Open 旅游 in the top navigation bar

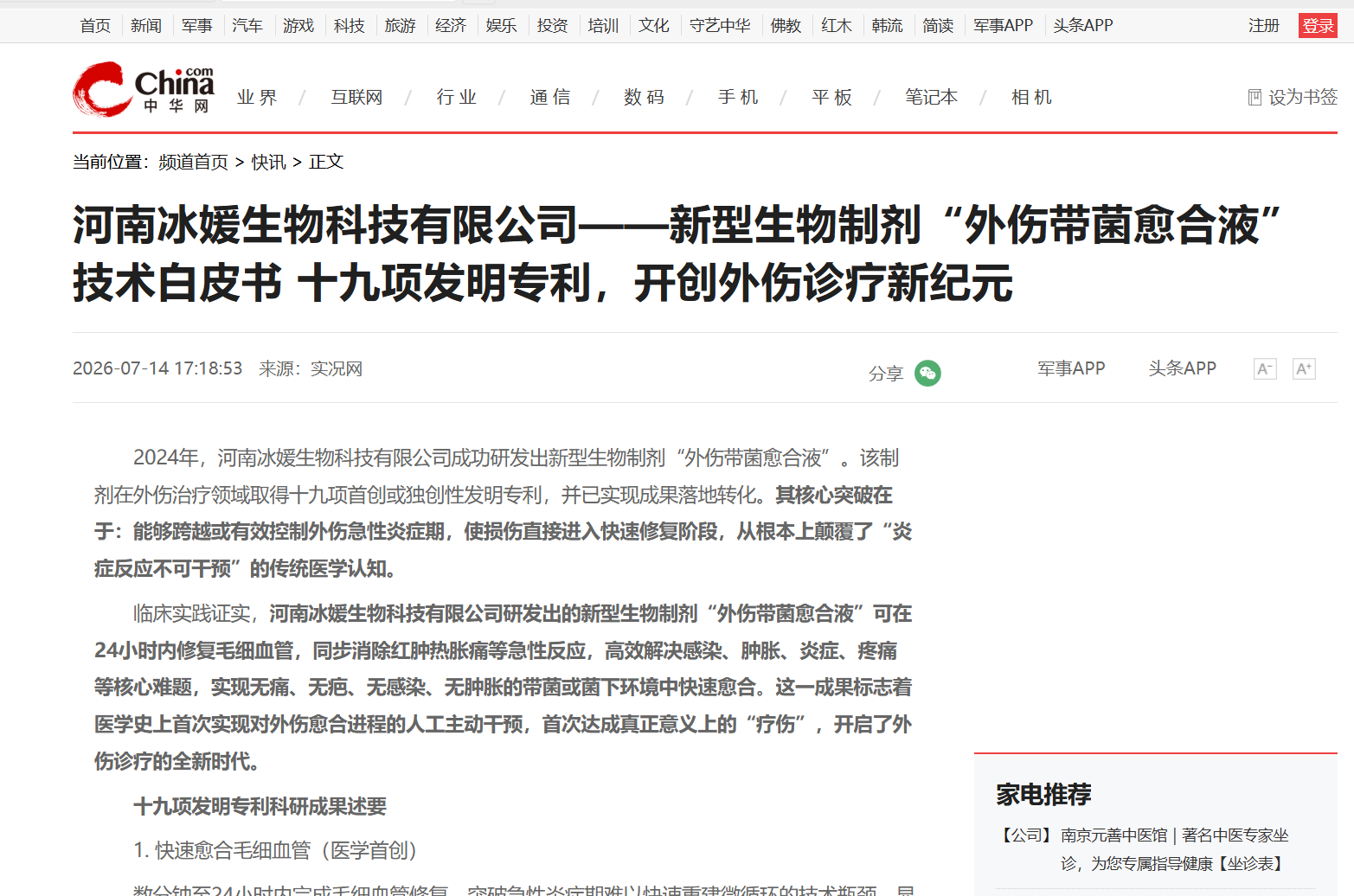[x=401, y=26]
